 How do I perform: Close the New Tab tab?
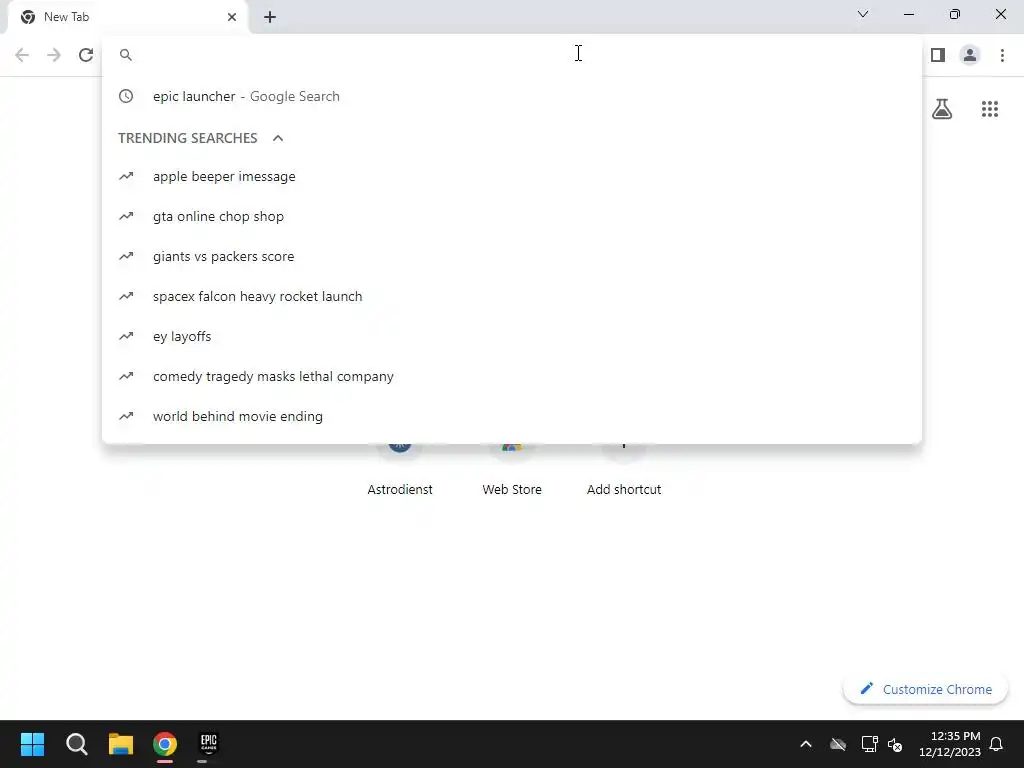(232, 17)
